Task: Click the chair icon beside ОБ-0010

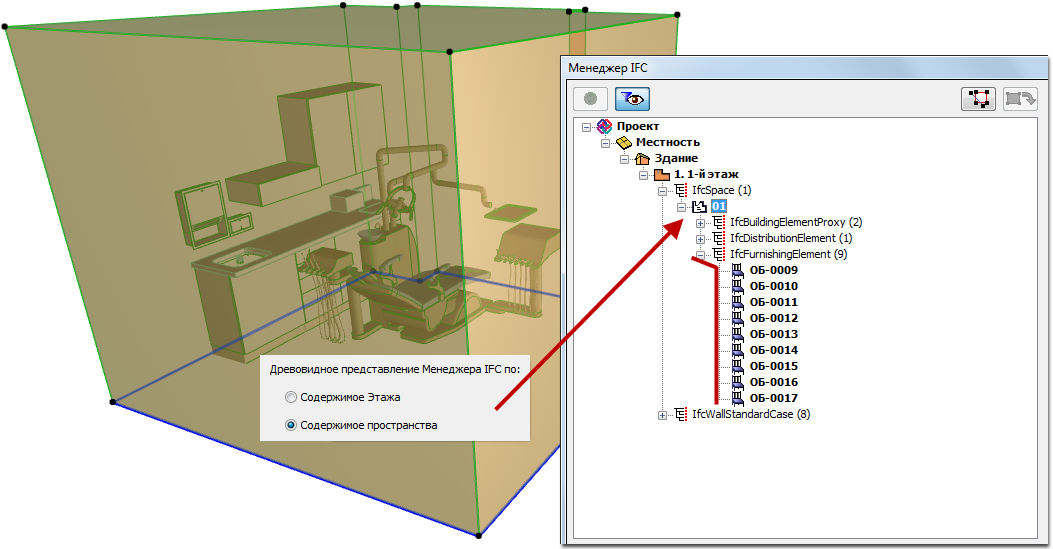Action: [737, 287]
